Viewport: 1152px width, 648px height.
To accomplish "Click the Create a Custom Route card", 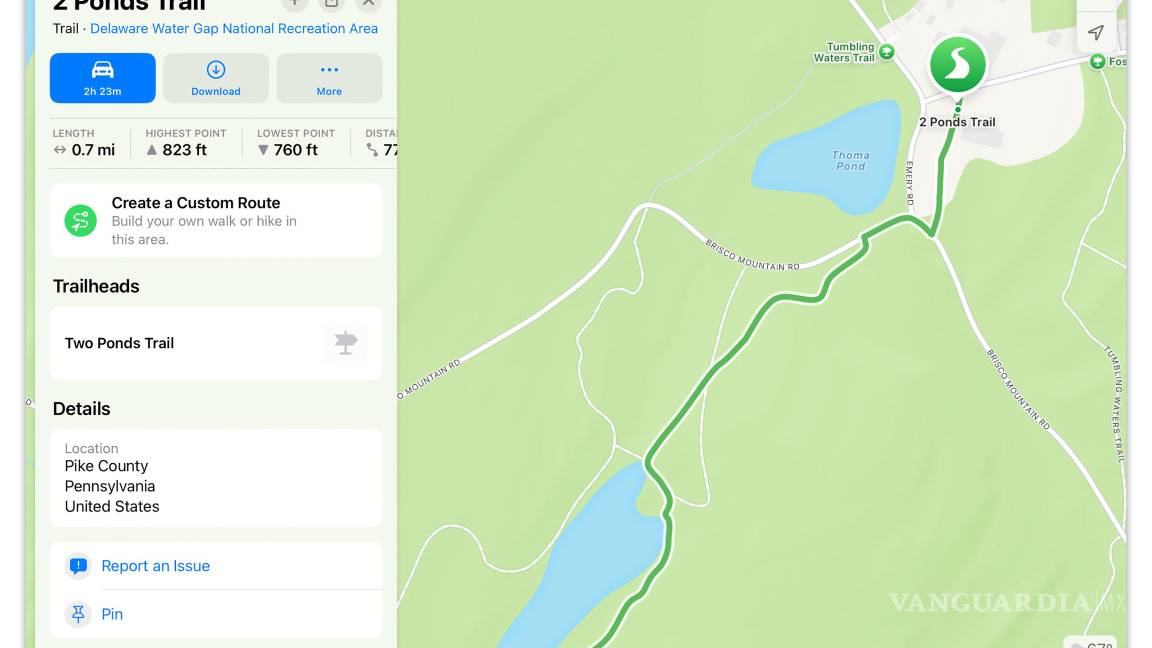I will pos(216,220).
